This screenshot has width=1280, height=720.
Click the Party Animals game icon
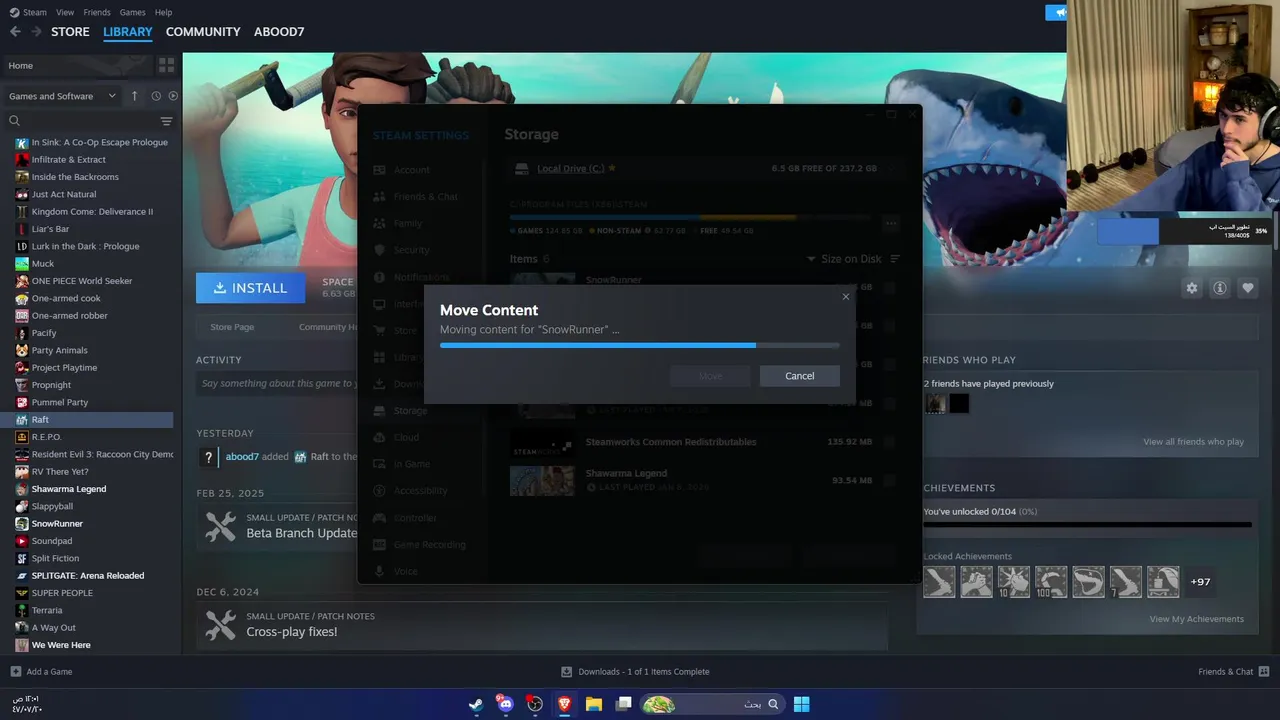point(22,350)
